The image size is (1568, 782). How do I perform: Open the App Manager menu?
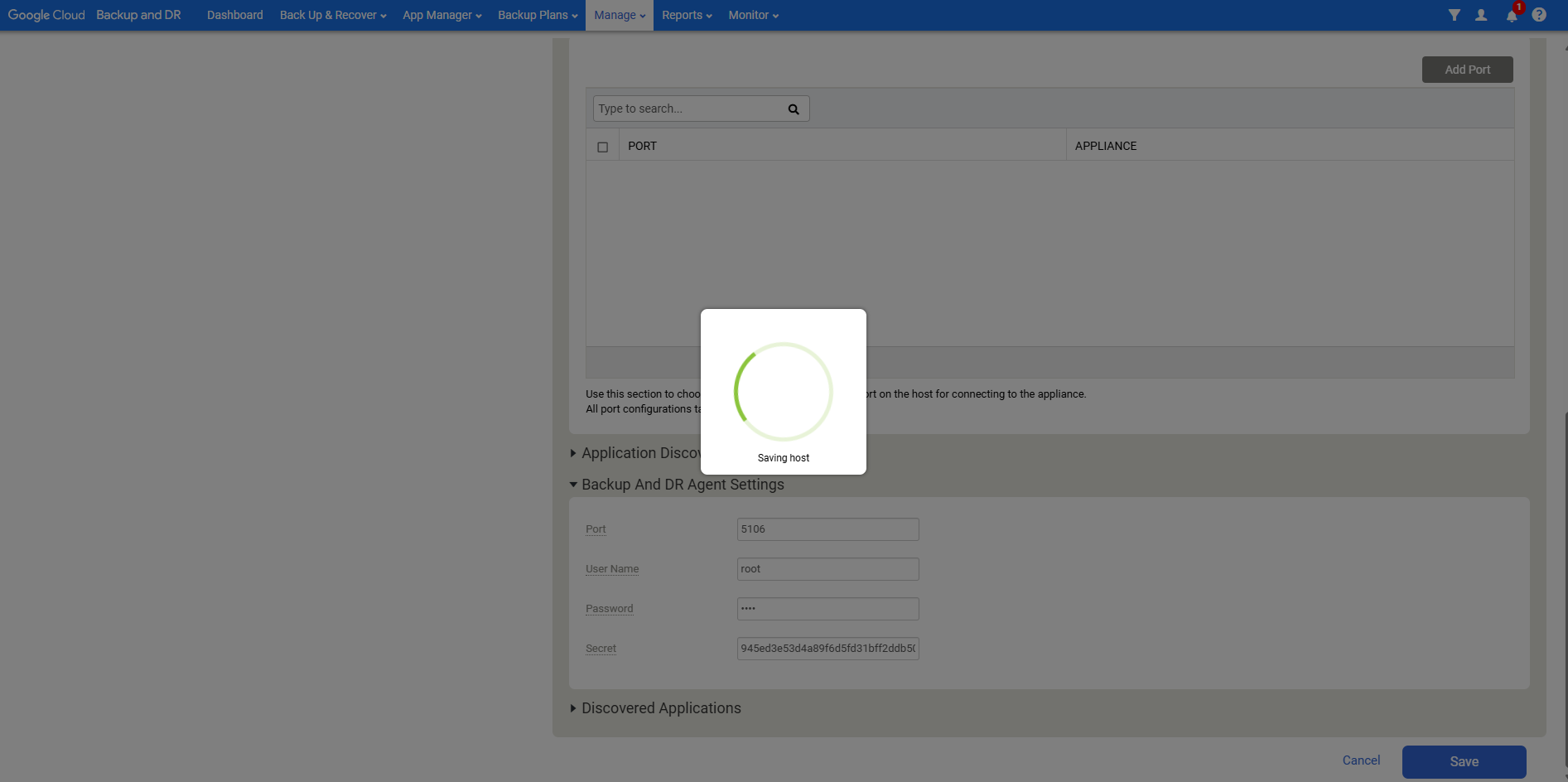(x=441, y=15)
